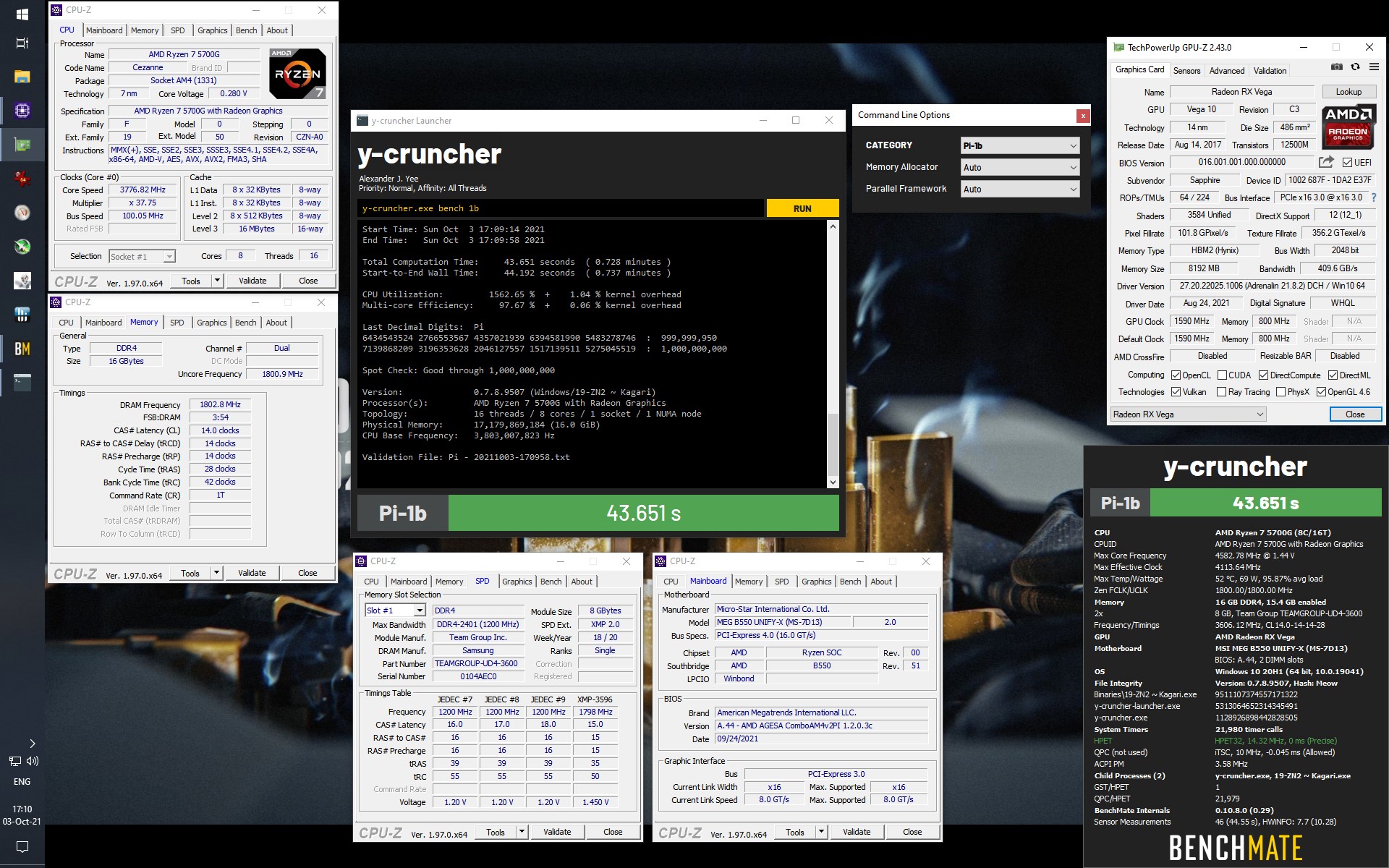
Task: Click the Ryzen 7 logo in CPU-Z
Action: point(297,74)
